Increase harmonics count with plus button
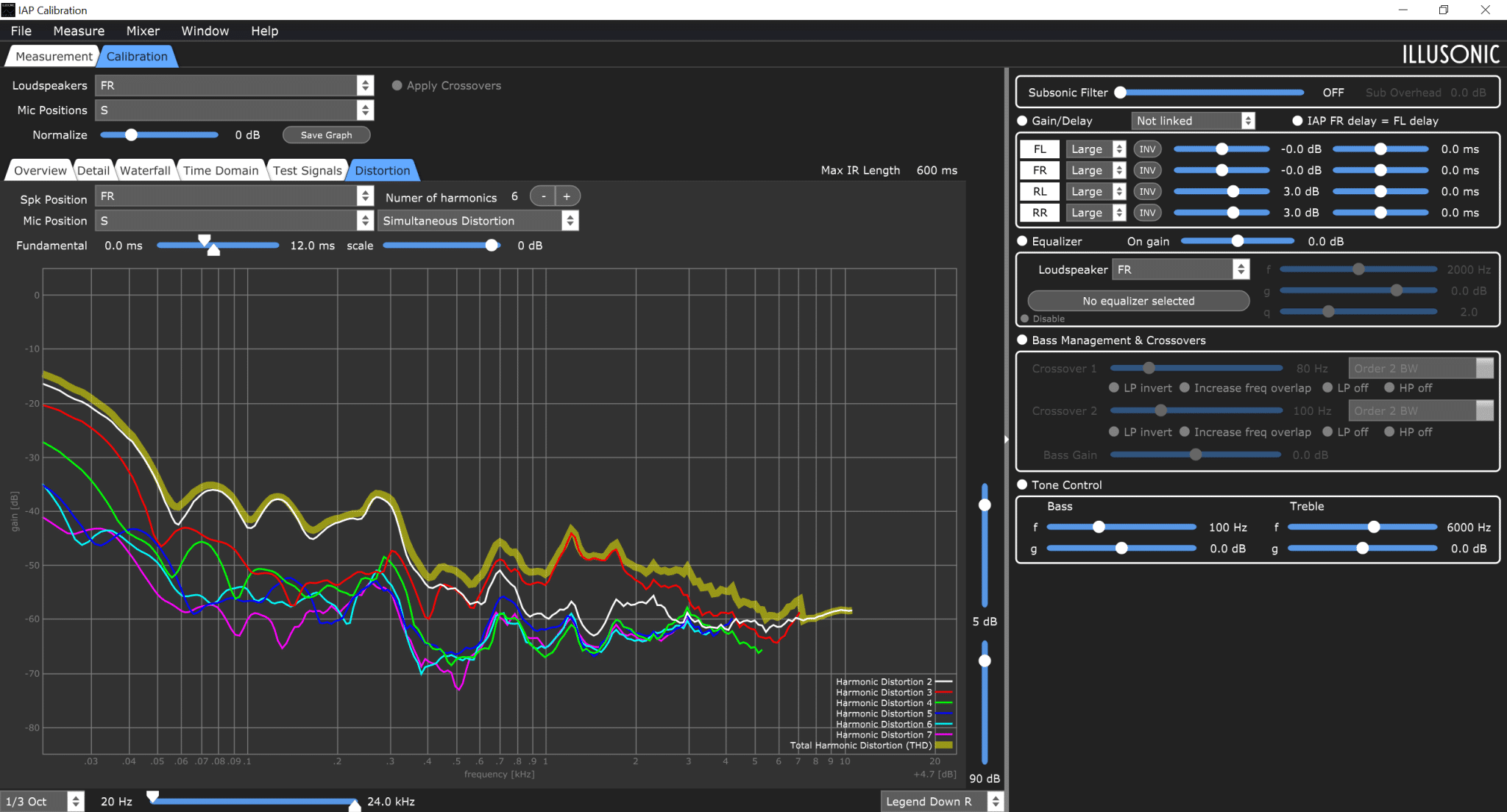This screenshot has height=812, width=1507. pos(567,196)
